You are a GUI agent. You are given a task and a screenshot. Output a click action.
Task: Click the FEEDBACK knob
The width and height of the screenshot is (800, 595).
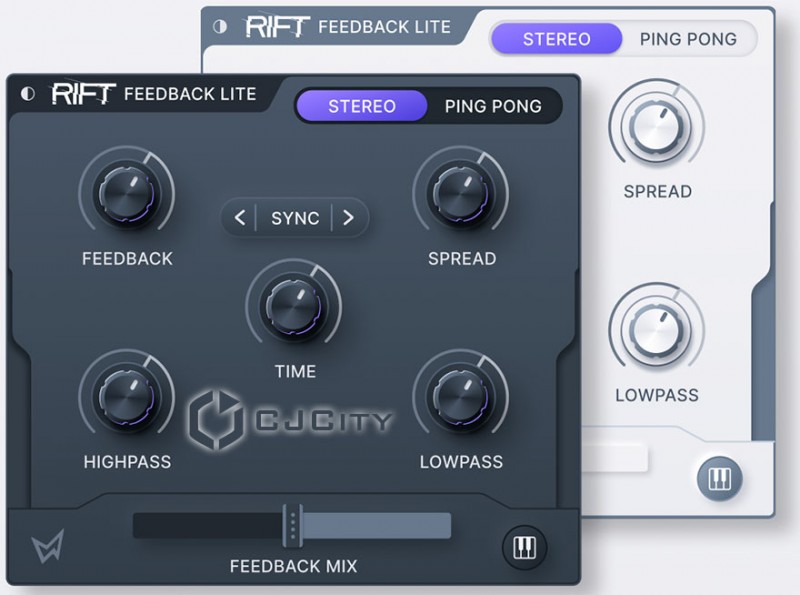tap(127, 194)
